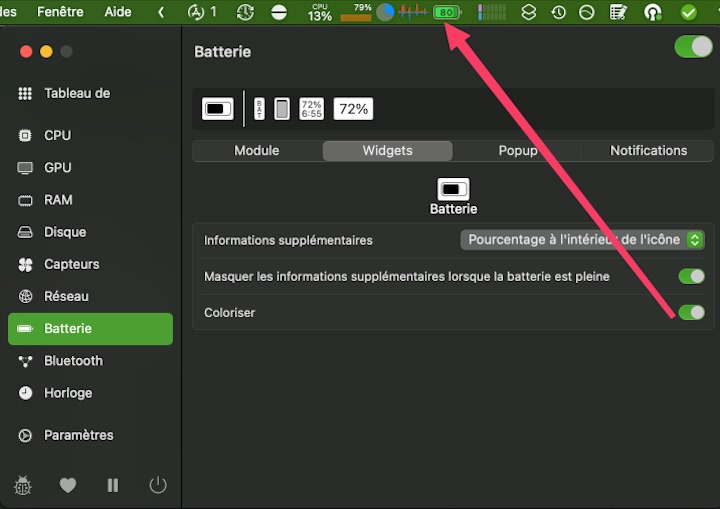Image resolution: width=720 pixels, height=509 pixels.
Task: Disable the Batterie module main switch
Action: (693, 47)
